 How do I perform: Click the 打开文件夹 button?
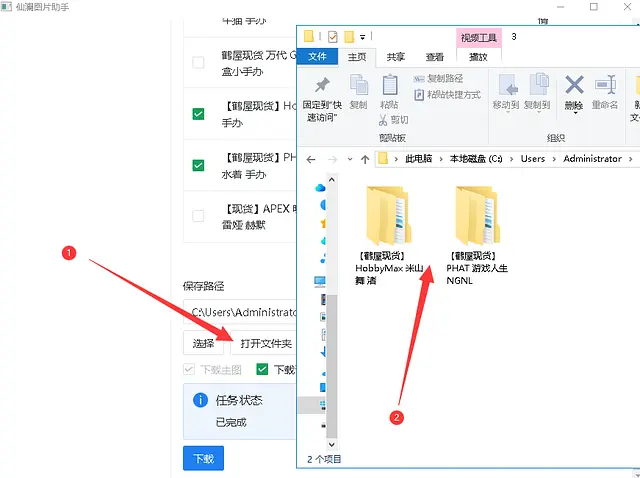pos(263,343)
